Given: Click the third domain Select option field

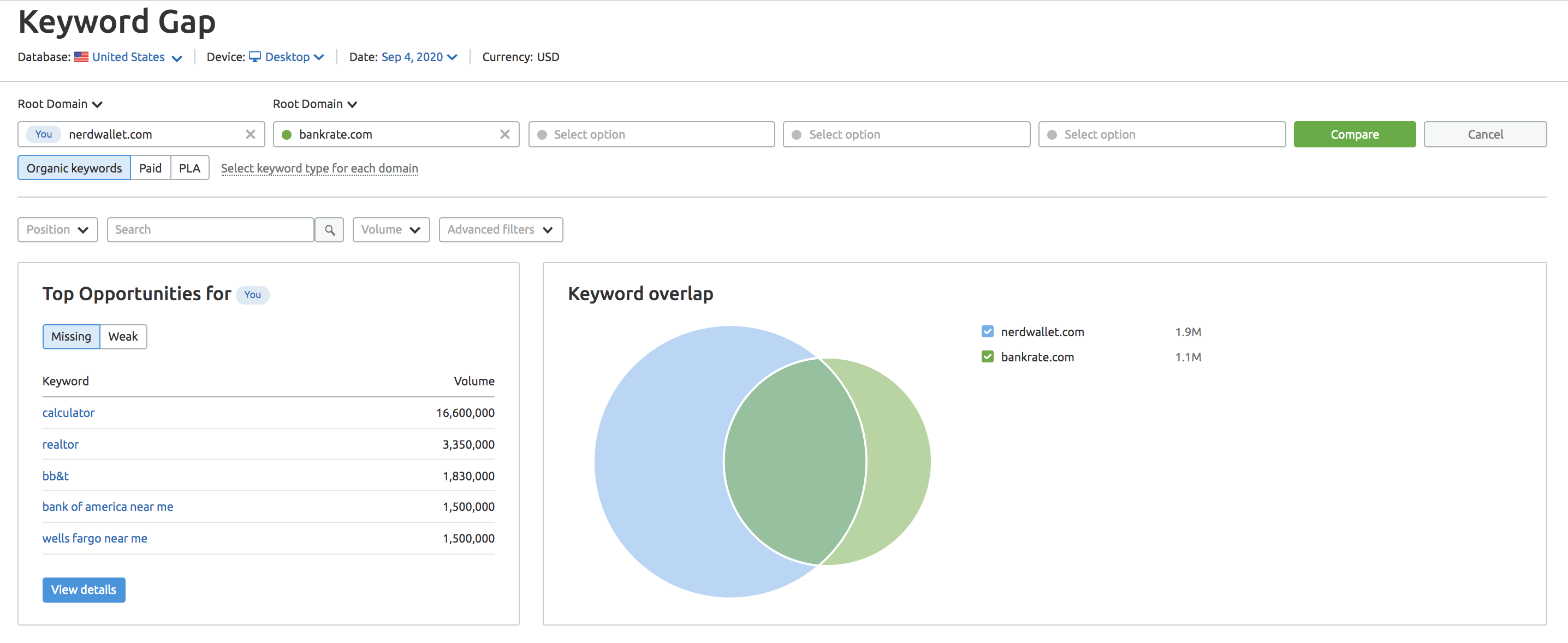Looking at the screenshot, I should coord(651,134).
